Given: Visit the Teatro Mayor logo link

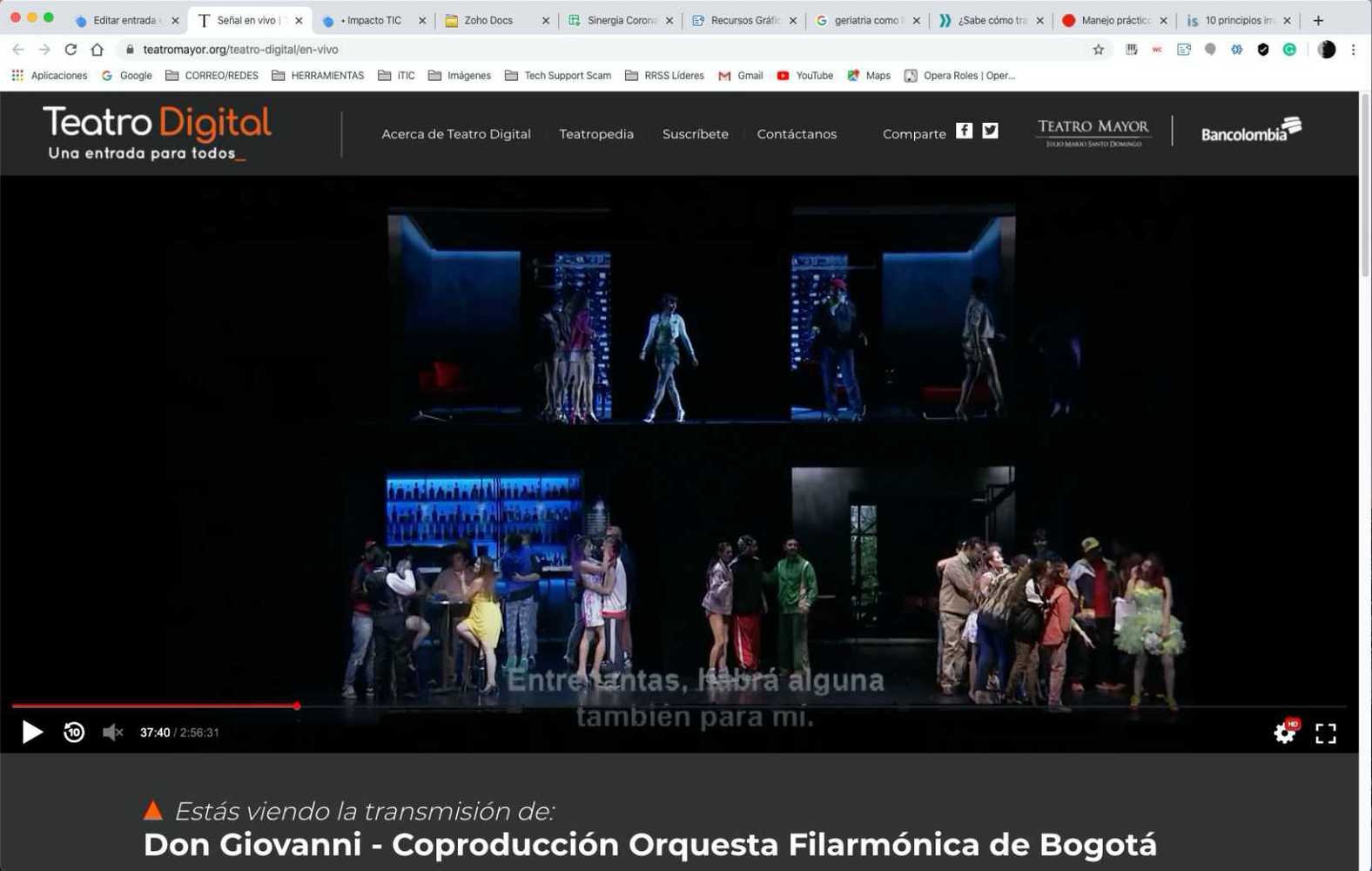Looking at the screenshot, I should pos(1093,132).
